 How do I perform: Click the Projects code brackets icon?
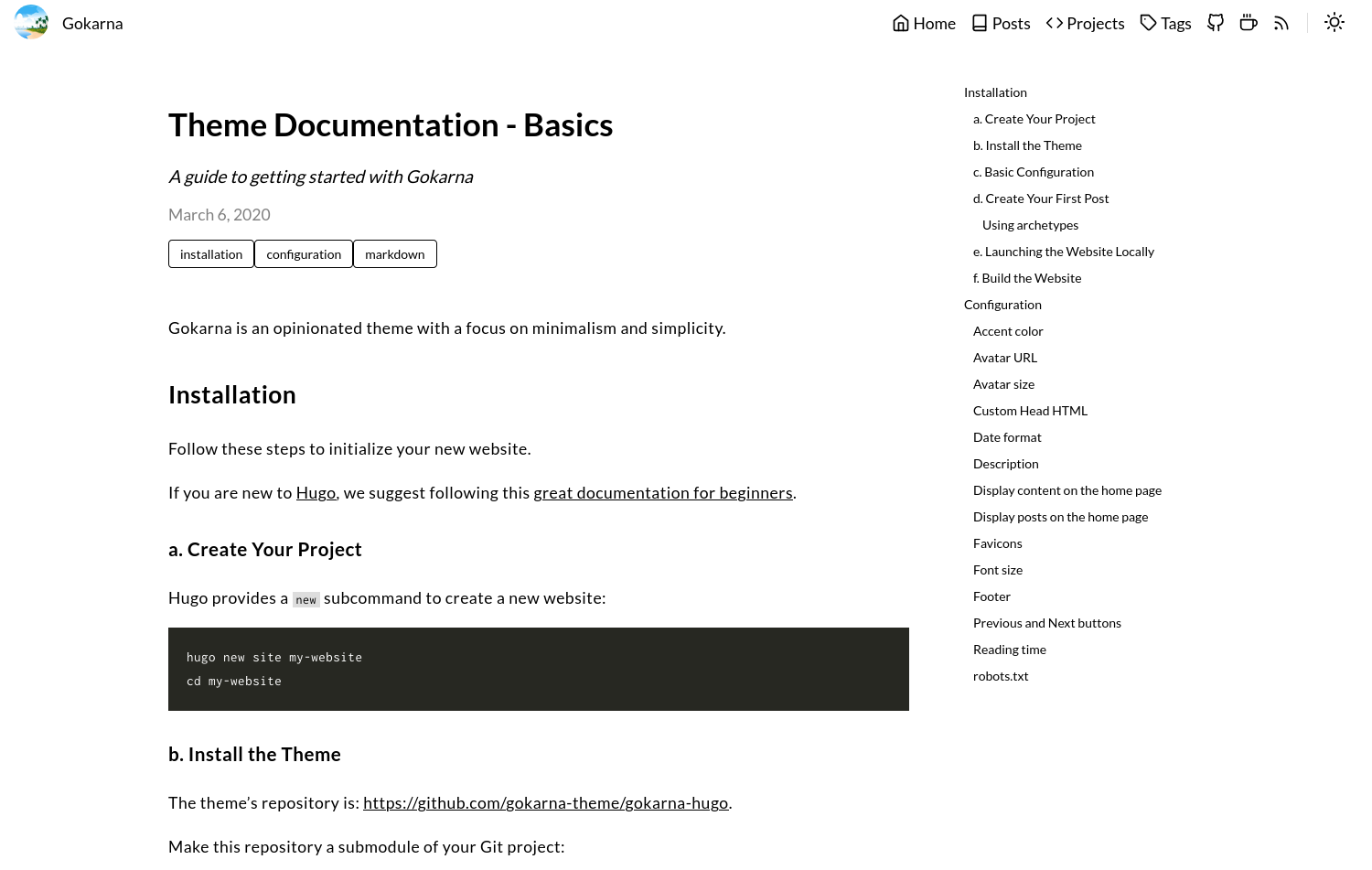pos(1055,23)
